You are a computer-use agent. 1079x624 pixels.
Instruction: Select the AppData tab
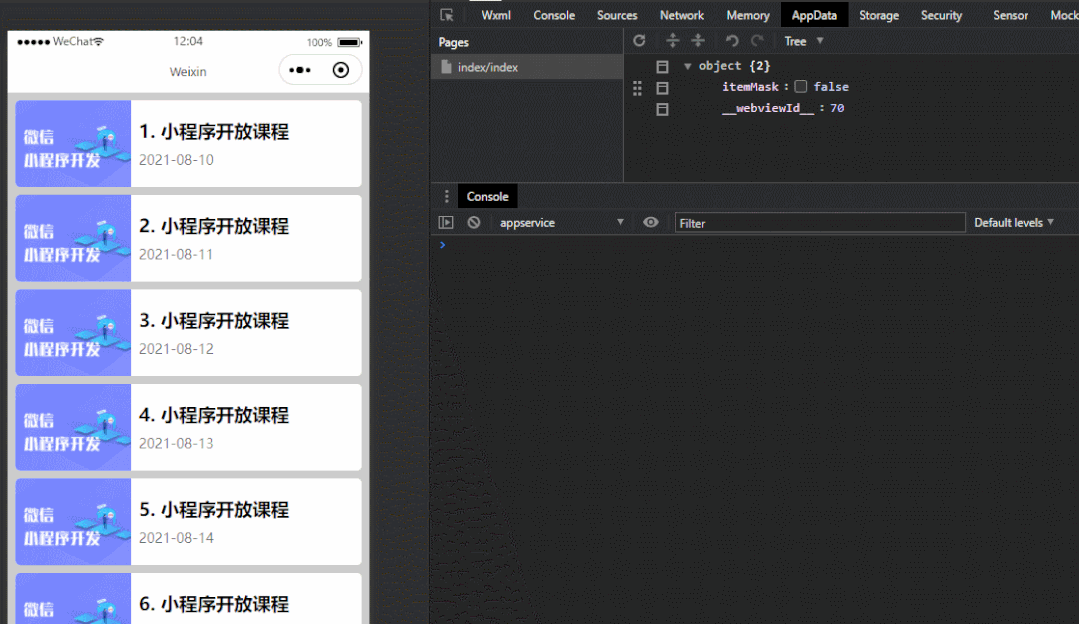[x=814, y=15]
